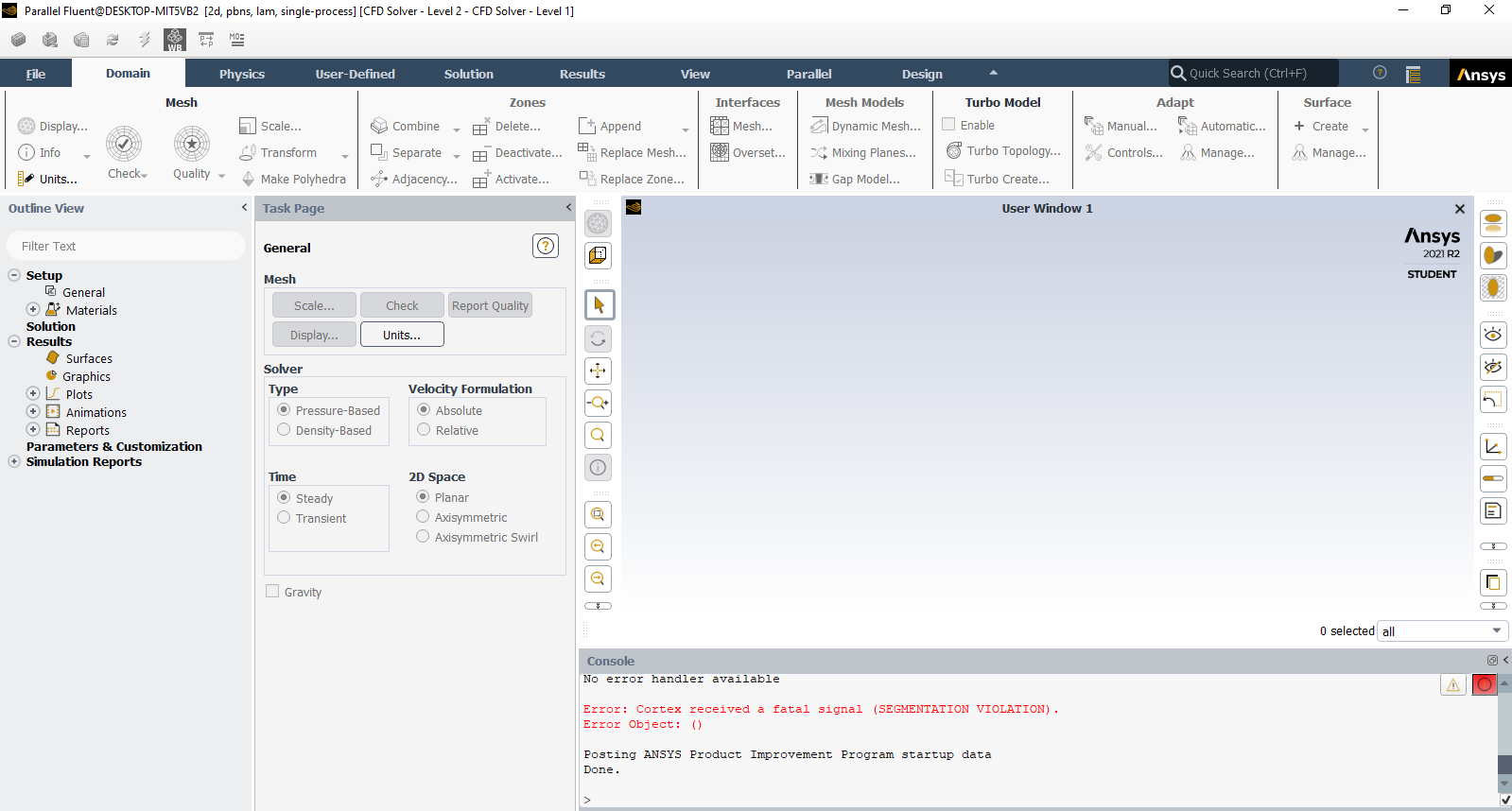Click Make Polyhedra in Mesh group
This screenshot has height=811, width=1512.
click(293, 179)
